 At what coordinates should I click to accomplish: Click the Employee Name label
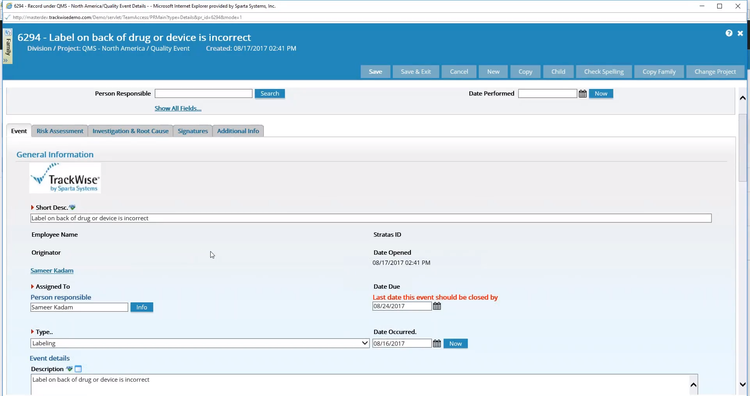[x=55, y=235]
